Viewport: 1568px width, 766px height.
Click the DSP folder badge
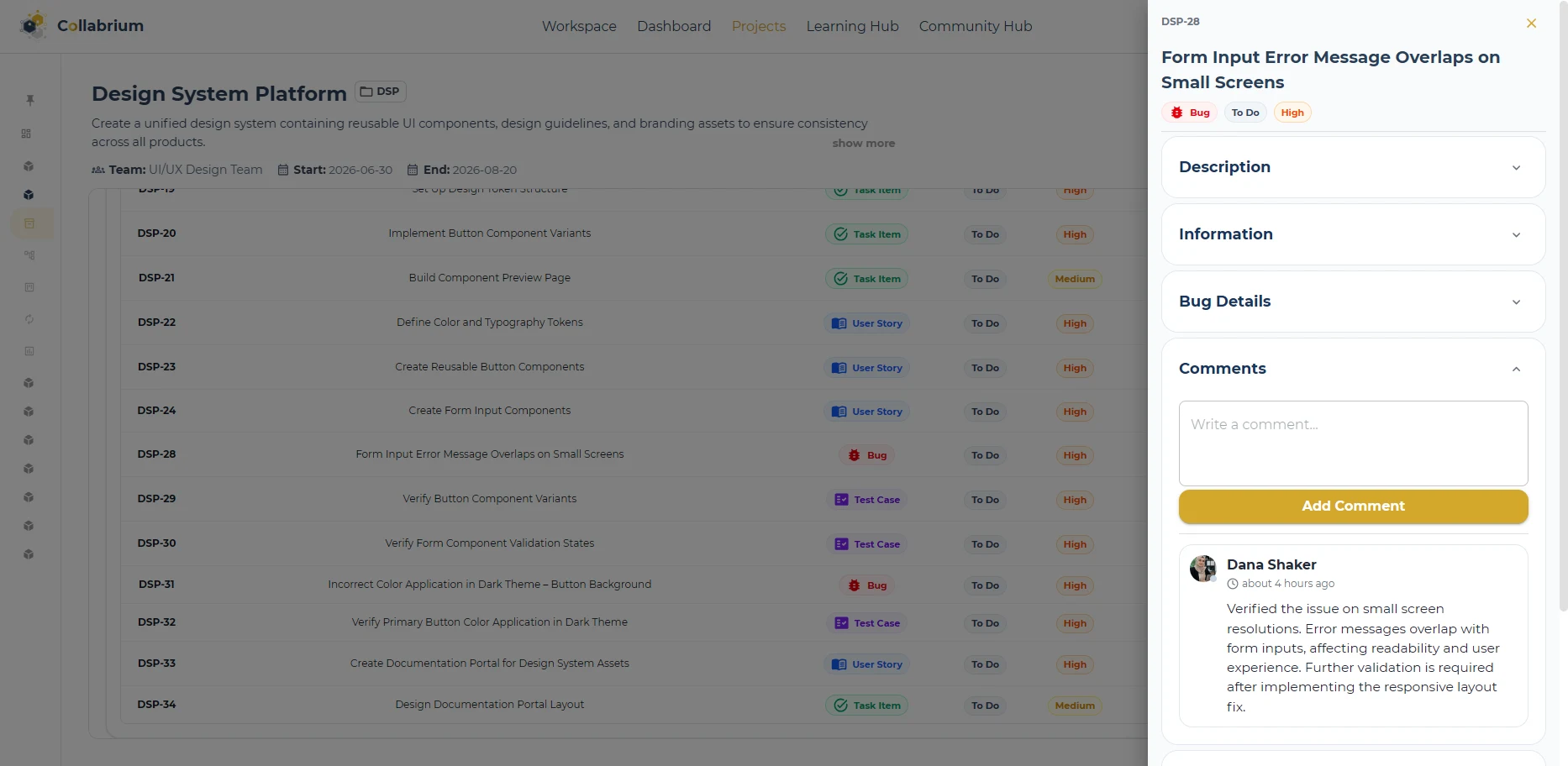coord(380,92)
